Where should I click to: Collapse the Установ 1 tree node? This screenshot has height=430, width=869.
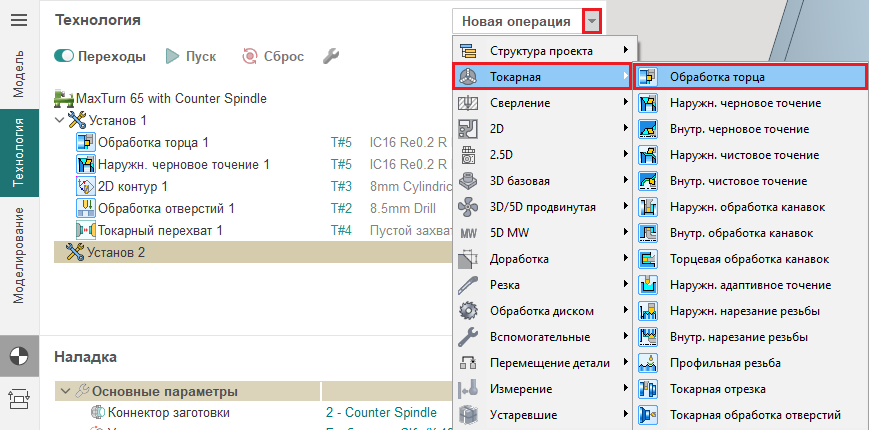(x=59, y=120)
